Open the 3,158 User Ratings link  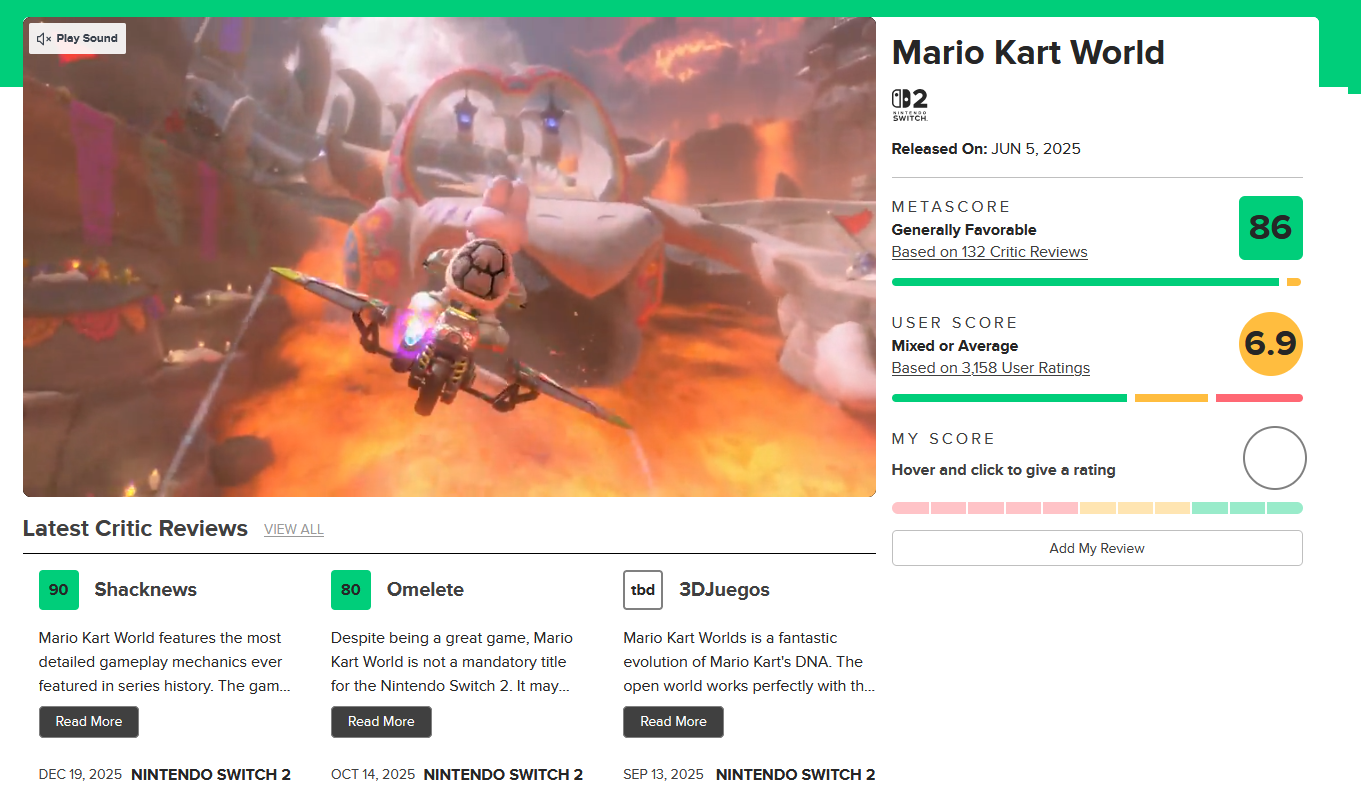tap(990, 368)
